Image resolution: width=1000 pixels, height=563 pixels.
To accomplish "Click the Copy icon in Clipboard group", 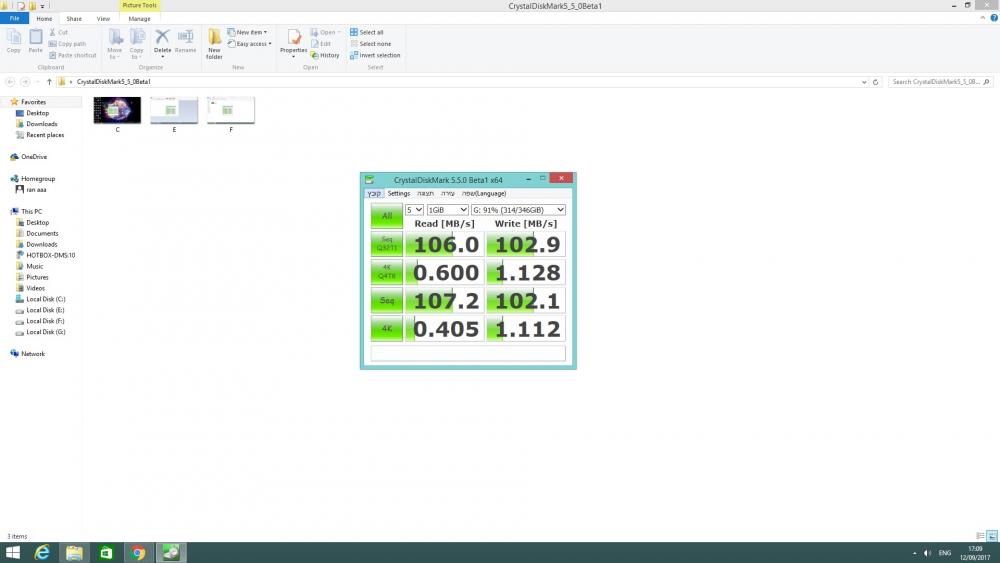I will [13, 41].
